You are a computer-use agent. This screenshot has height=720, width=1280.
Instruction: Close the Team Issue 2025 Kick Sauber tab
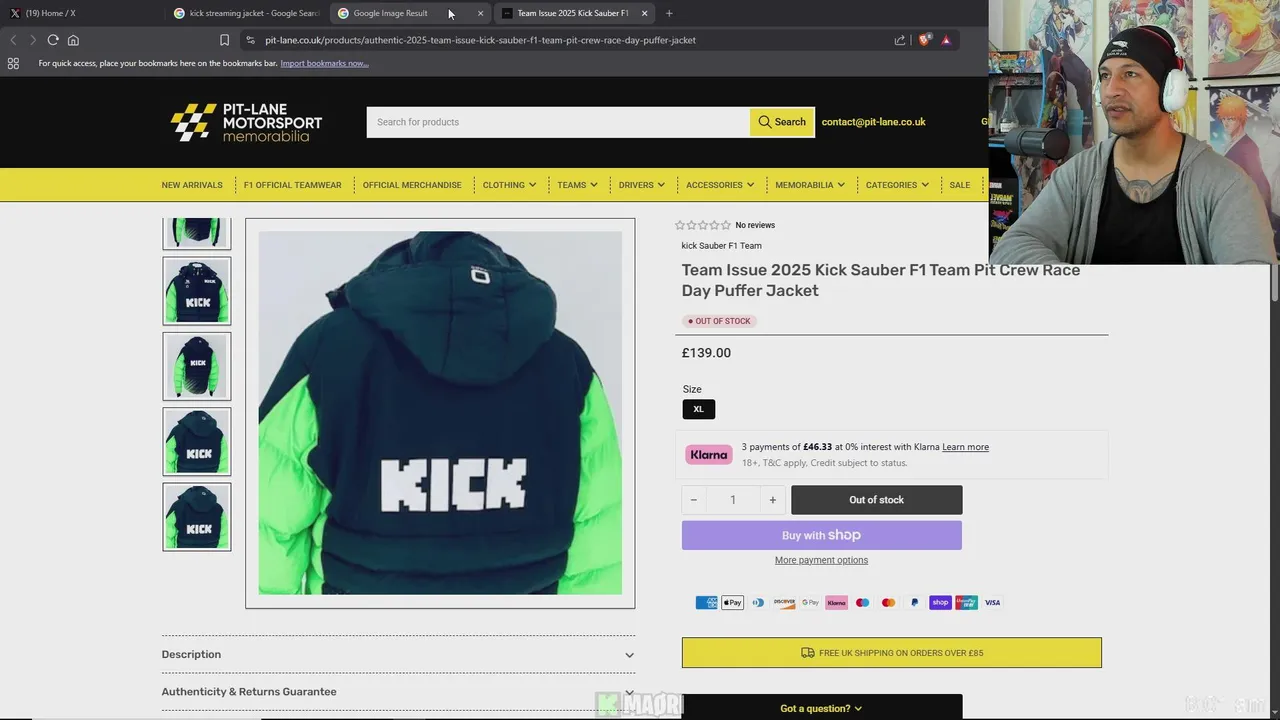point(644,13)
